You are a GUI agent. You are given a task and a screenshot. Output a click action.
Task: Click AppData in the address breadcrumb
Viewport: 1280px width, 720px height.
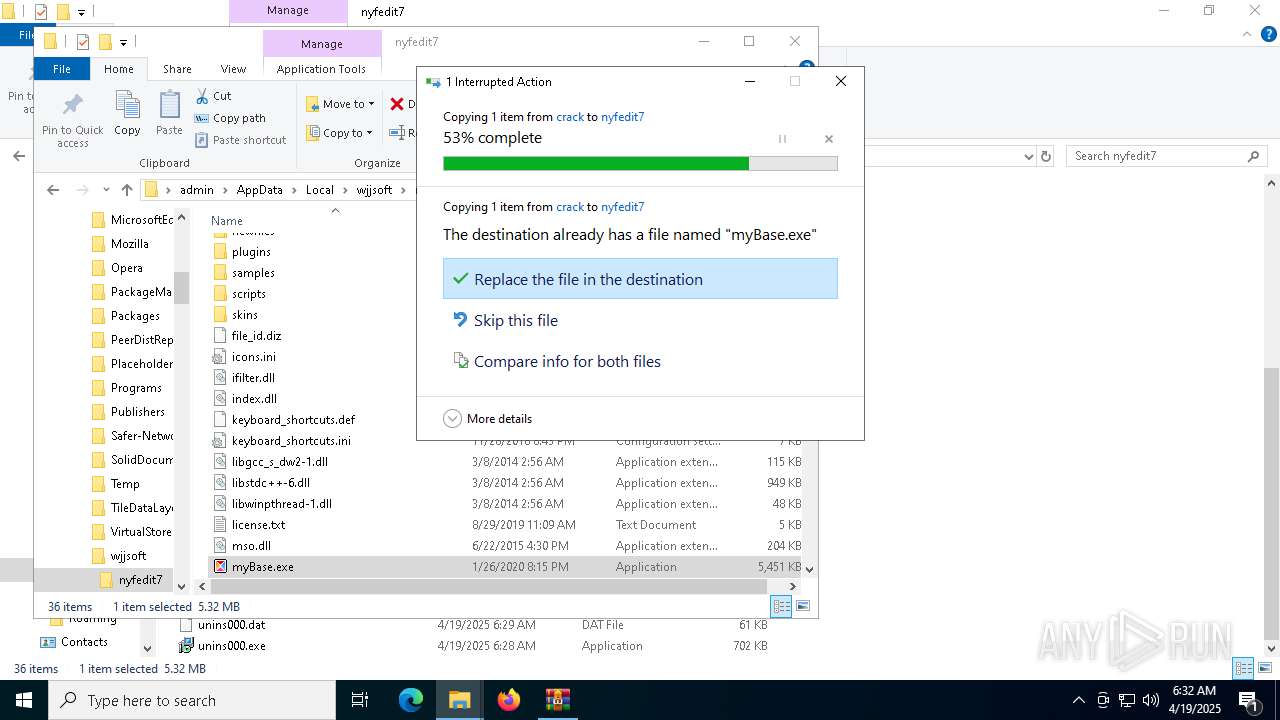tap(259, 190)
